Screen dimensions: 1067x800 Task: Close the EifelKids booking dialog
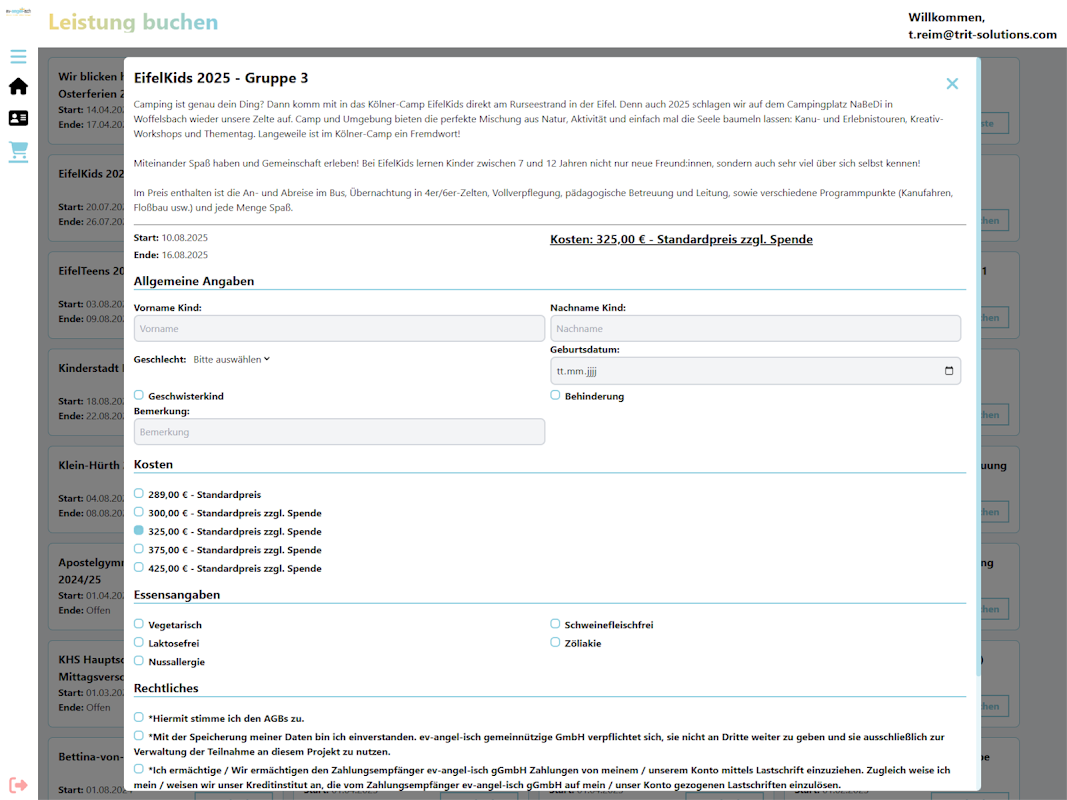pos(952,84)
